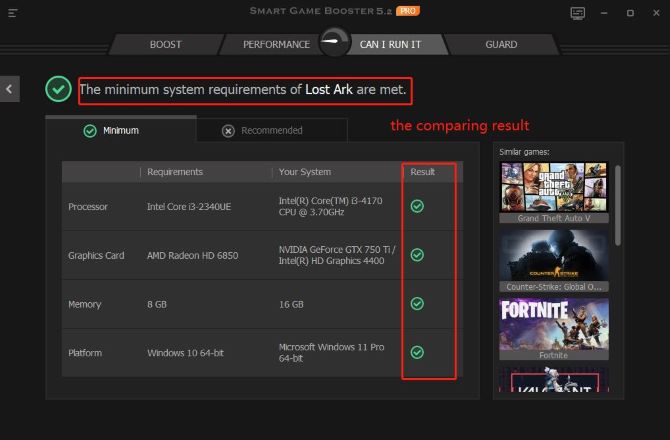670x440 pixels.
Task: Switch to the BOOST tab
Action: pyautogui.click(x=166, y=44)
